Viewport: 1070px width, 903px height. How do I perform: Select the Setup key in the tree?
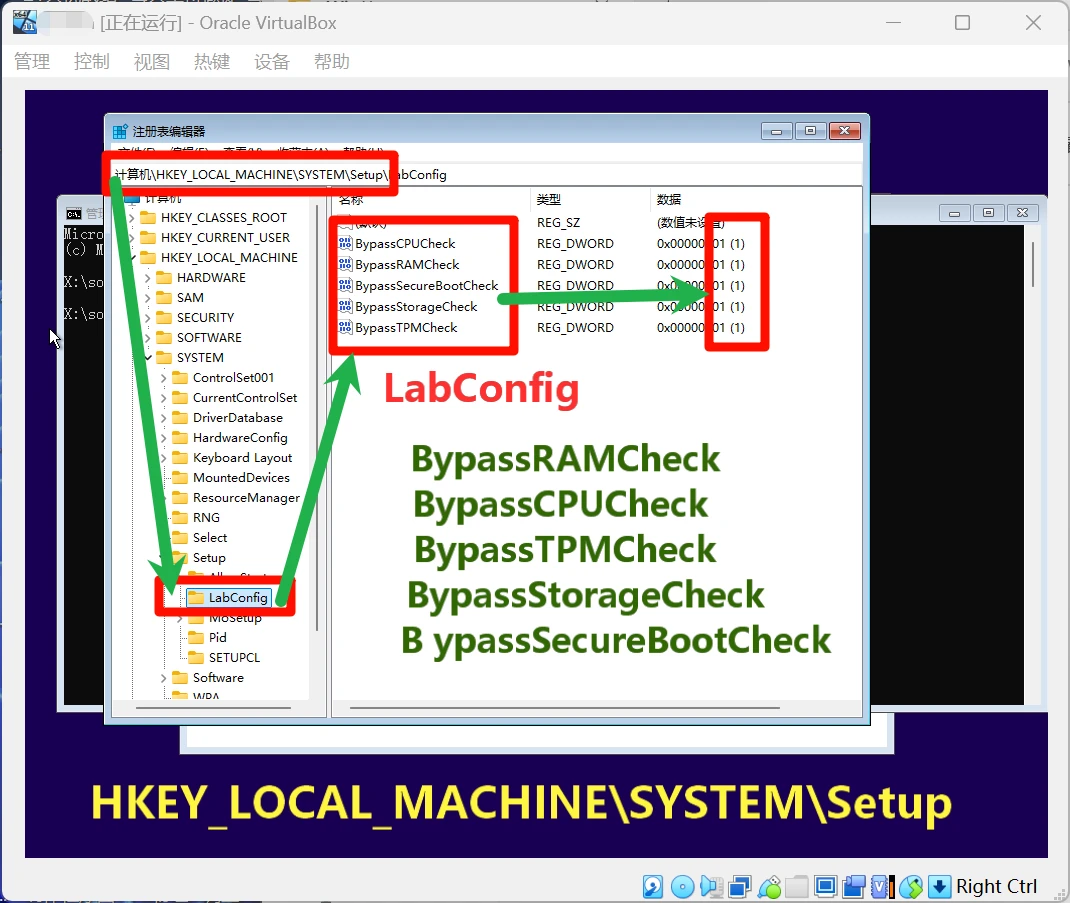209,558
